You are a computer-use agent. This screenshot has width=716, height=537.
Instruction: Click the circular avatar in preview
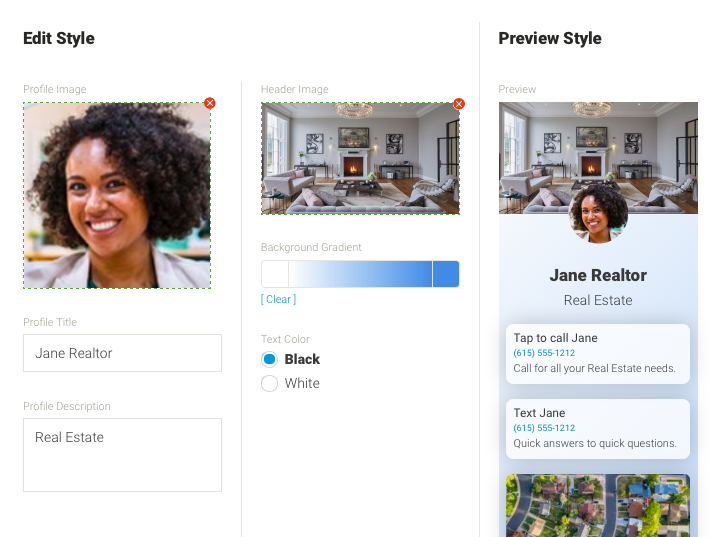(x=598, y=214)
